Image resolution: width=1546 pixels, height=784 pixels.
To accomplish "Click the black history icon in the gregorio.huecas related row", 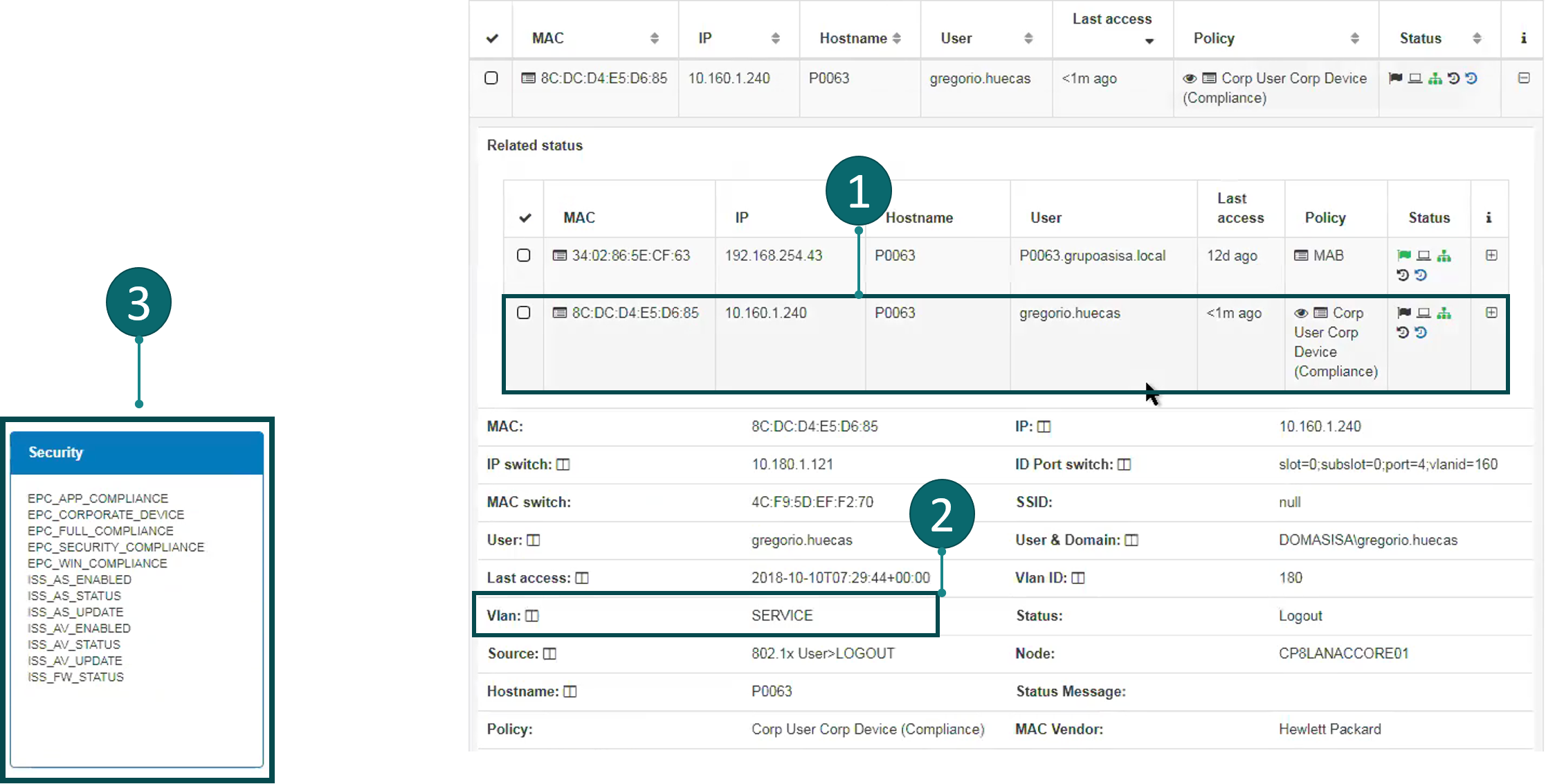I will (1403, 333).
